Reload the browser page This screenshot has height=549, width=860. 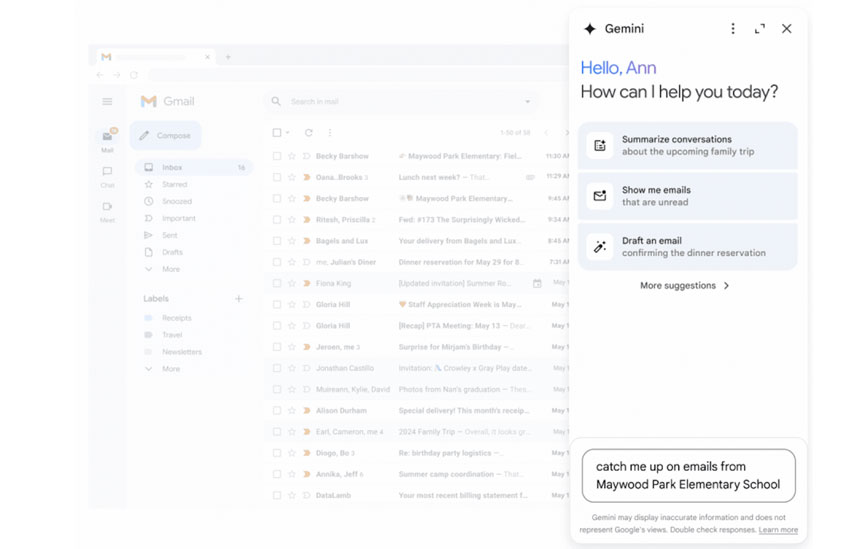click(x=134, y=75)
